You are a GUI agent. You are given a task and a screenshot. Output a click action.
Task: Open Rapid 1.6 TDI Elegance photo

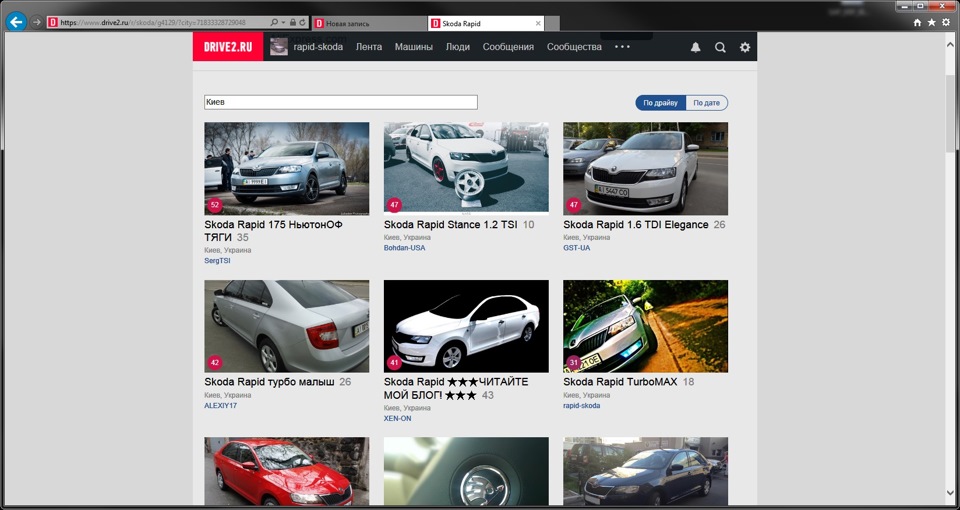click(645, 168)
